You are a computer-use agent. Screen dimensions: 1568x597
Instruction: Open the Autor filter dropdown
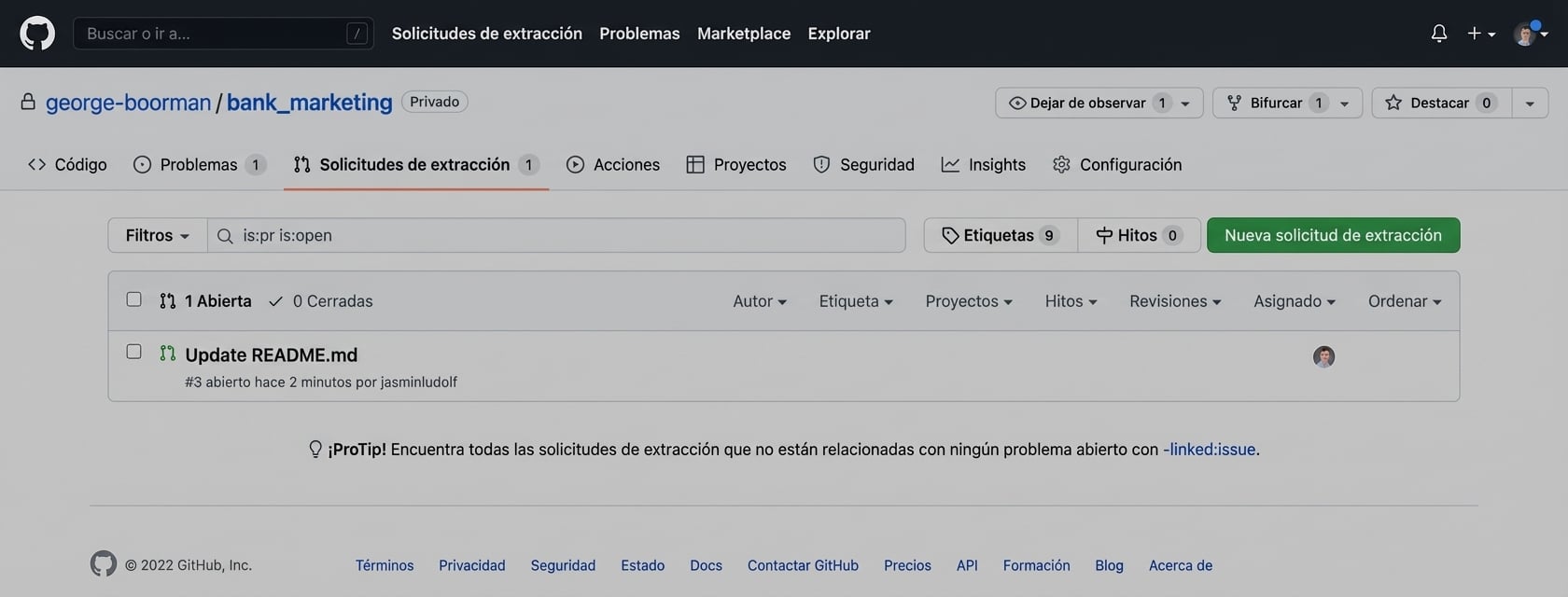[x=760, y=301]
